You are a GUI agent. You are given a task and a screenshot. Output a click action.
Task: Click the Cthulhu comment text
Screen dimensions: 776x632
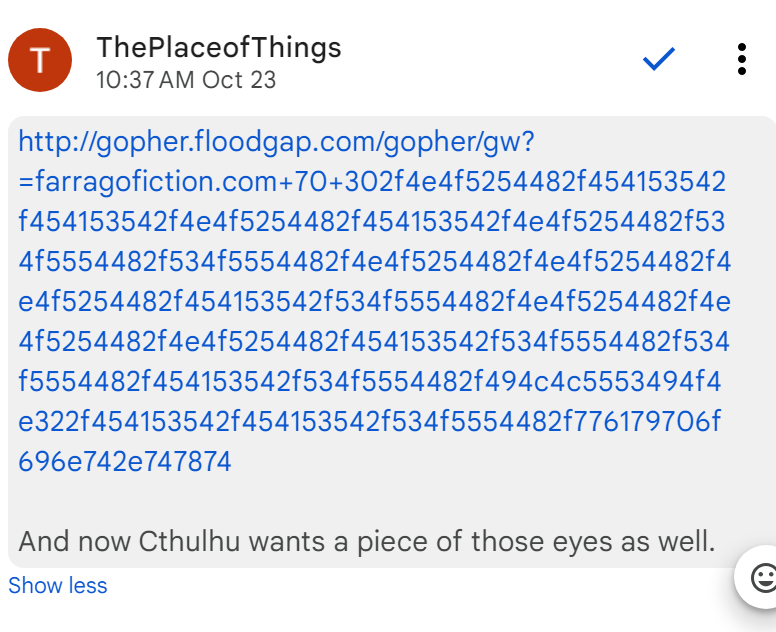coord(367,543)
